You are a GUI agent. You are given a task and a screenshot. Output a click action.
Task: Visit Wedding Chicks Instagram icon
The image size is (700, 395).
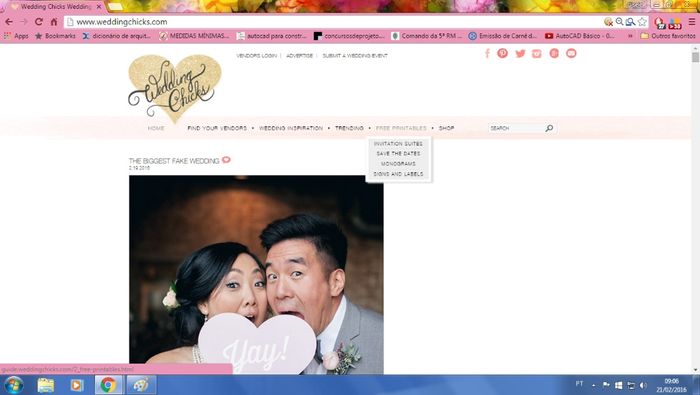click(x=537, y=54)
